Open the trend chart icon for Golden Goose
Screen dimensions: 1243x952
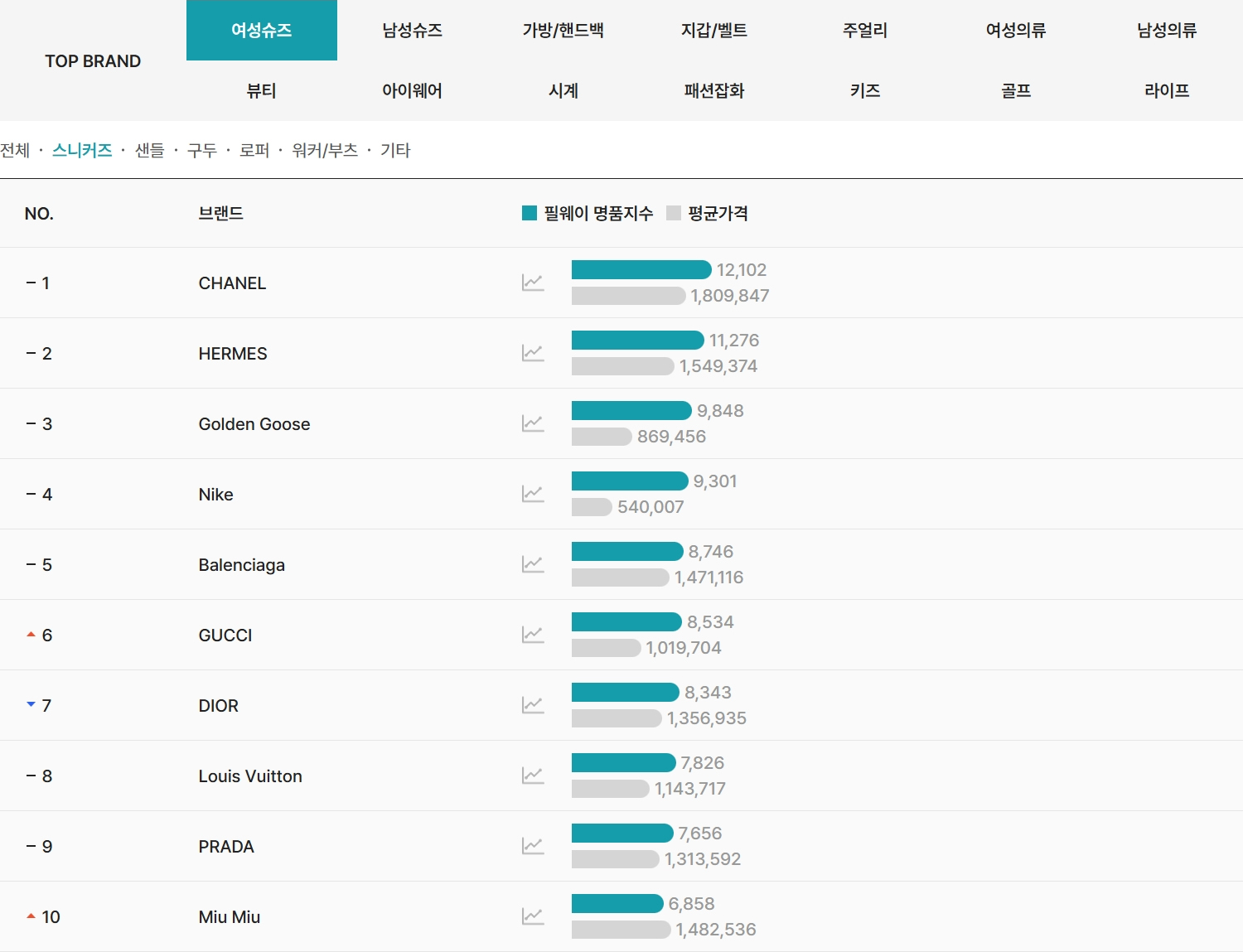pos(533,423)
